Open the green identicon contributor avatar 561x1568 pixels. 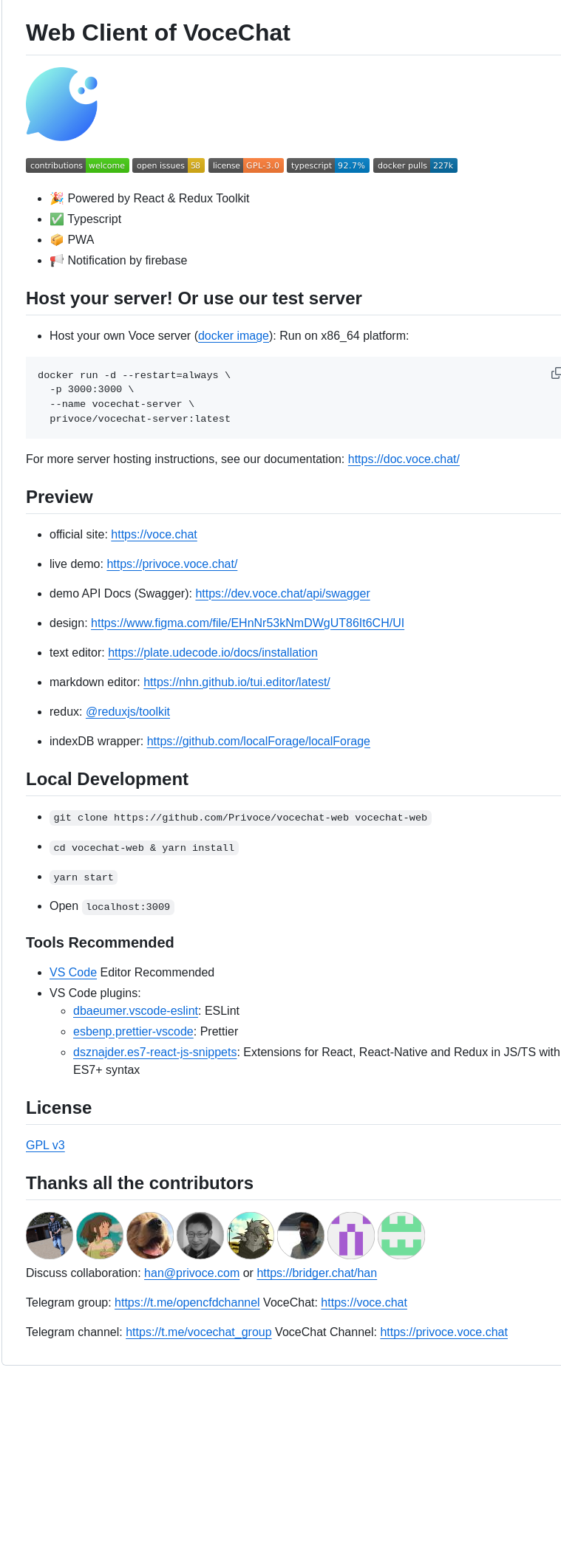coord(401,1236)
